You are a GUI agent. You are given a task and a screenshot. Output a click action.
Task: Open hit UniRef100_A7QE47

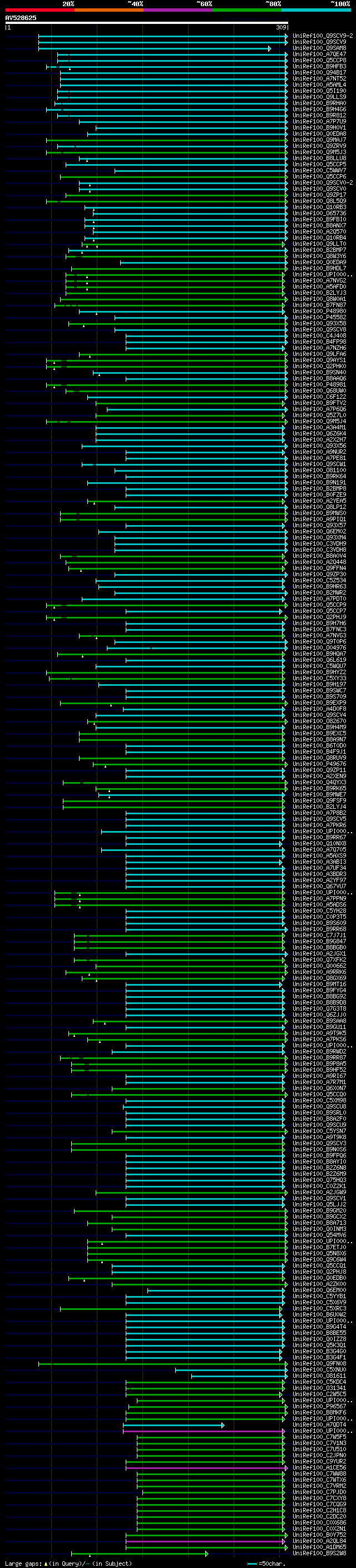click(319, 54)
